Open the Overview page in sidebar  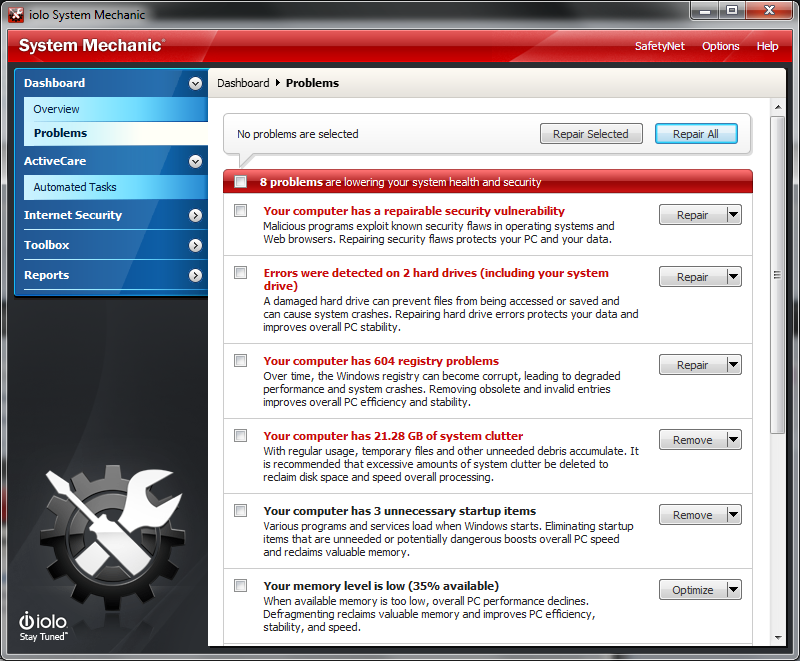click(56, 109)
